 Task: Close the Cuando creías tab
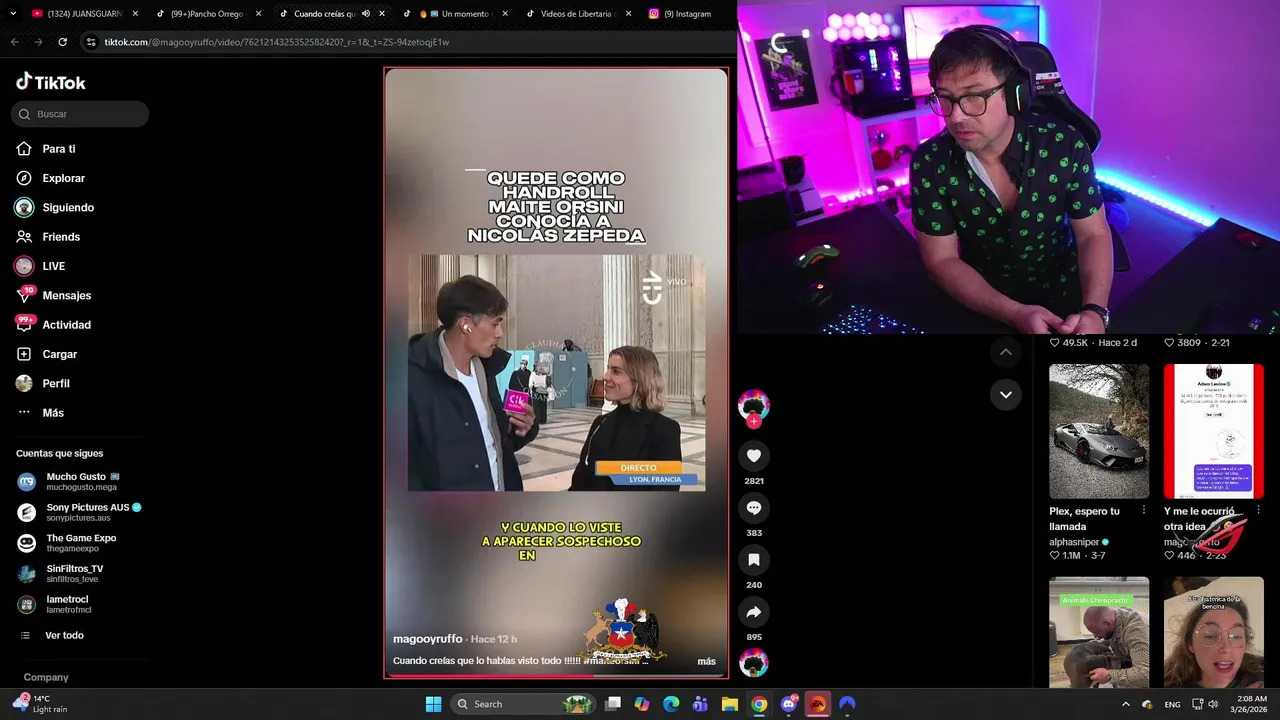point(381,14)
